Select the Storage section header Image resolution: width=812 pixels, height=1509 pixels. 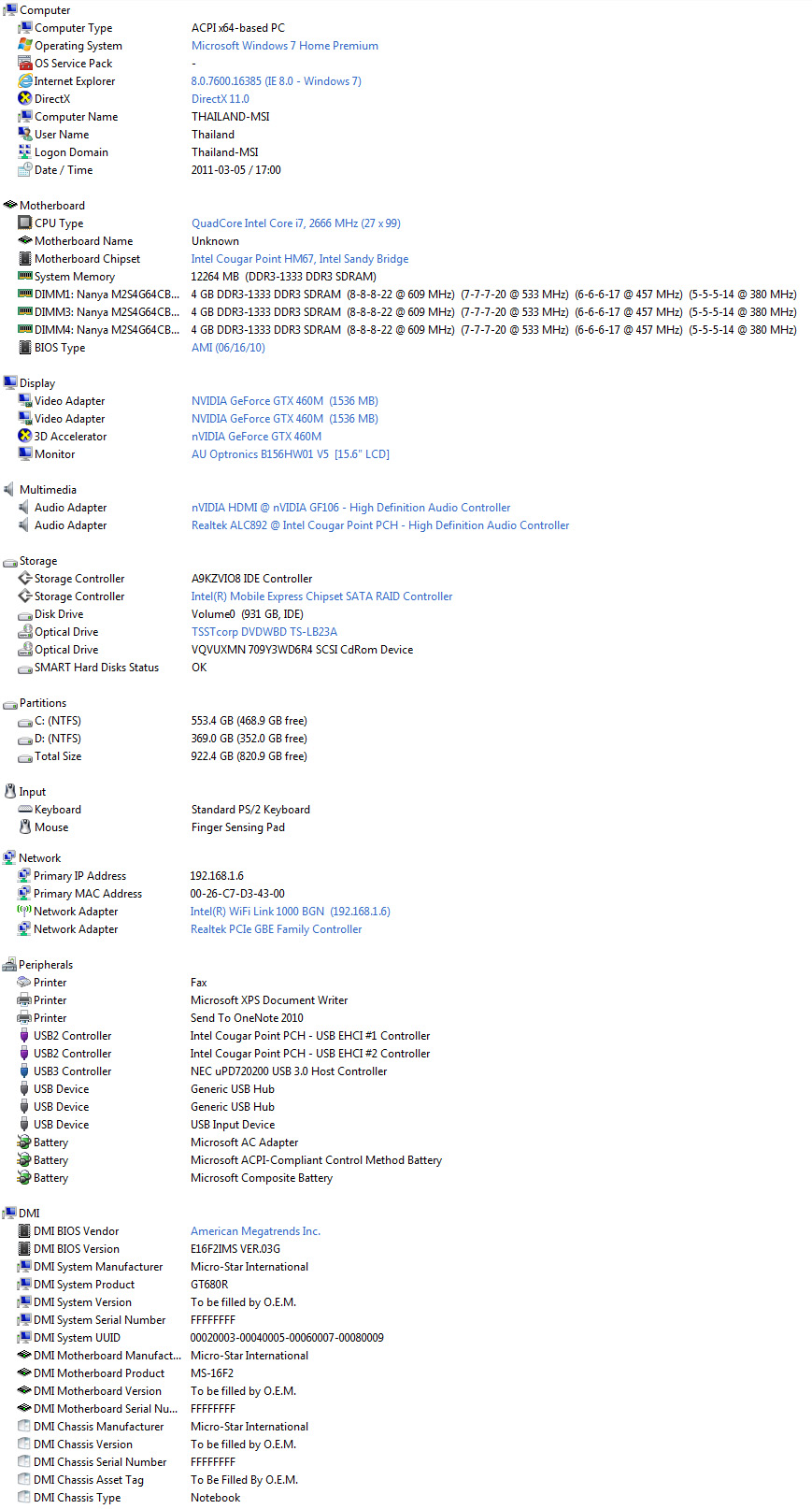click(x=38, y=561)
